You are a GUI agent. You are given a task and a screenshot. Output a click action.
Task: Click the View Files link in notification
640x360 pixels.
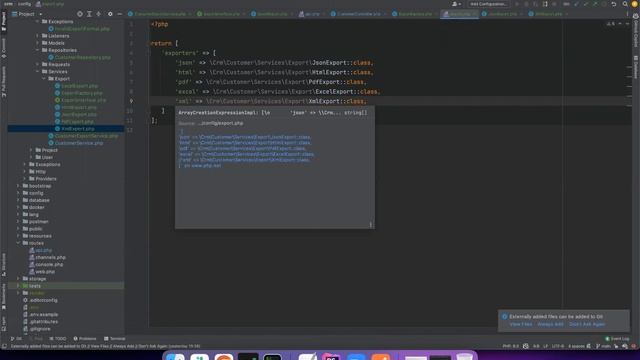521,324
